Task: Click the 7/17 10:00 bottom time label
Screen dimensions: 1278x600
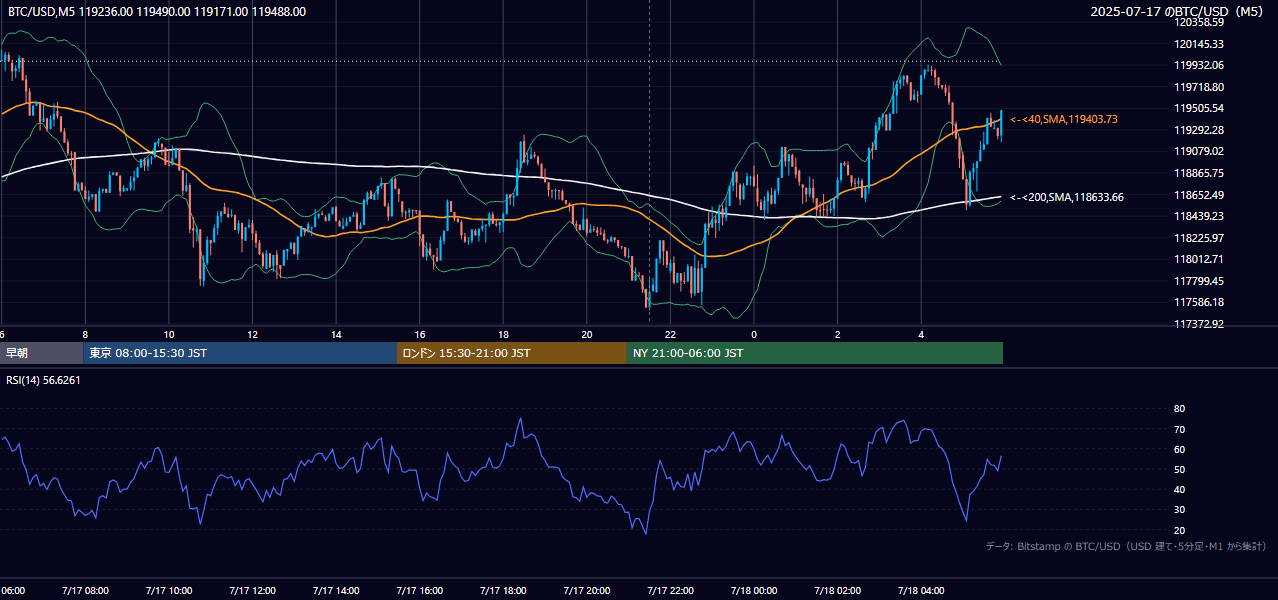Action: tap(168, 591)
